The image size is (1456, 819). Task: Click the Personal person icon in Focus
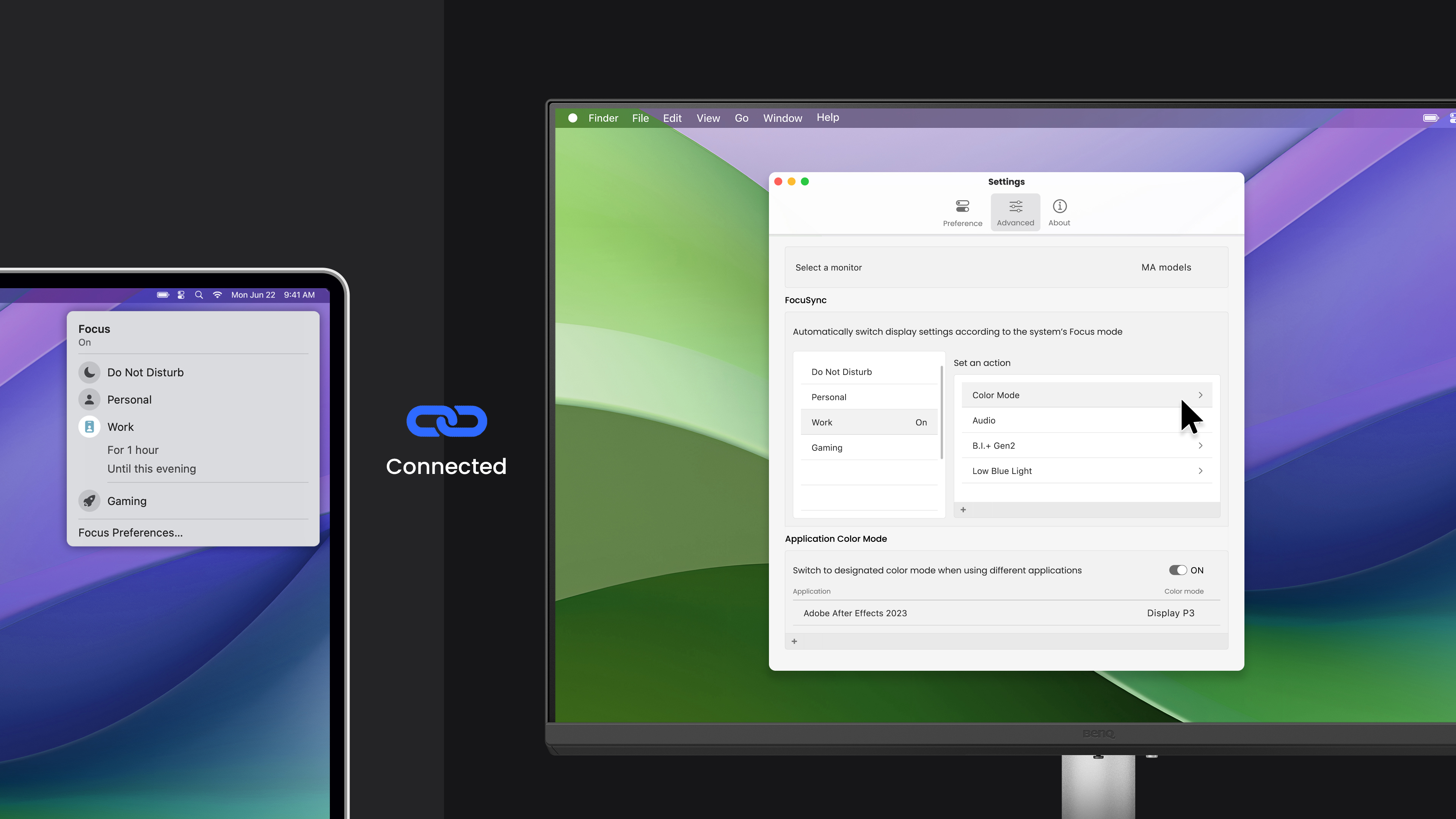click(x=89, y=400)
